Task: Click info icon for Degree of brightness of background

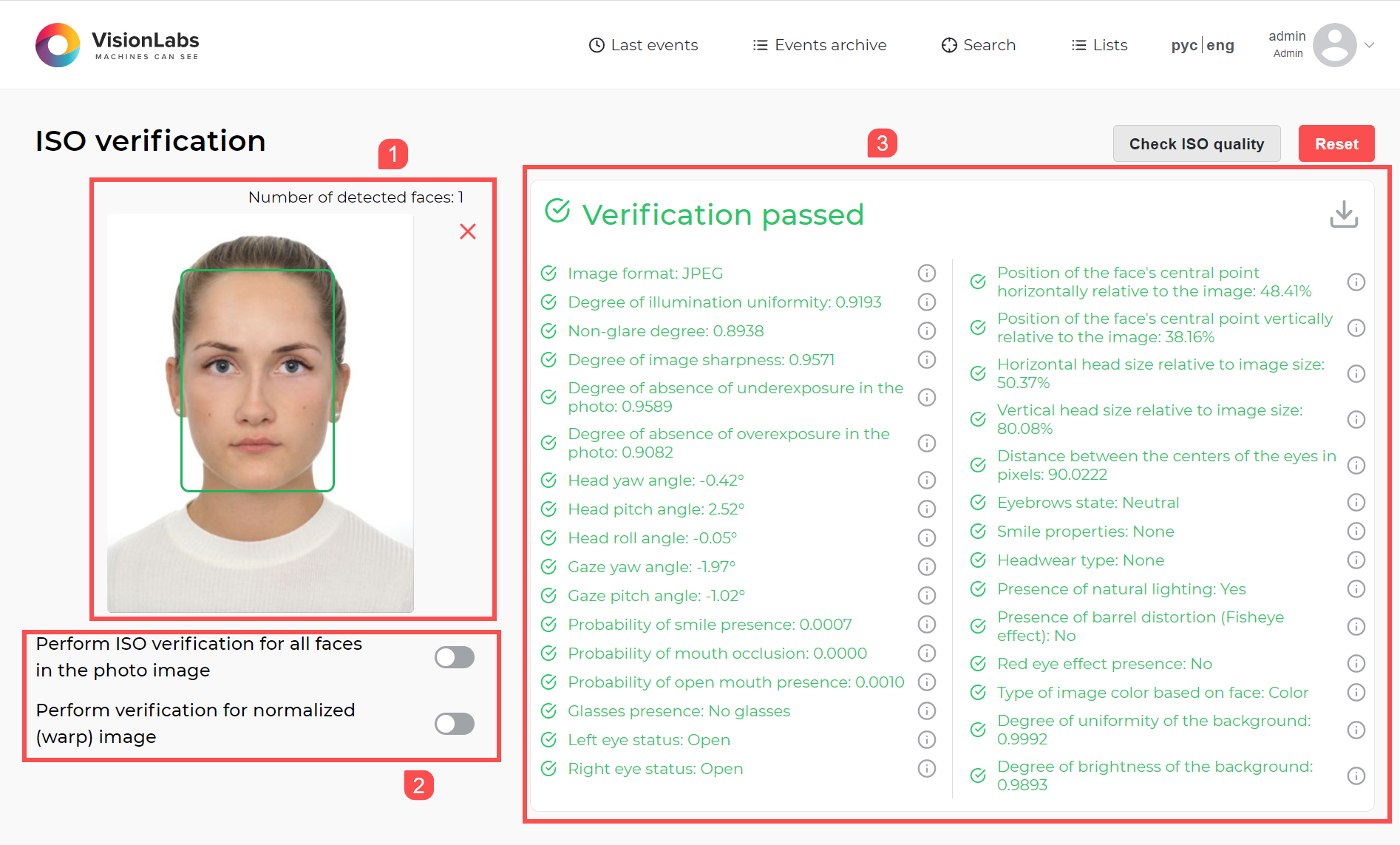Action: click(x=1356, y=776)
